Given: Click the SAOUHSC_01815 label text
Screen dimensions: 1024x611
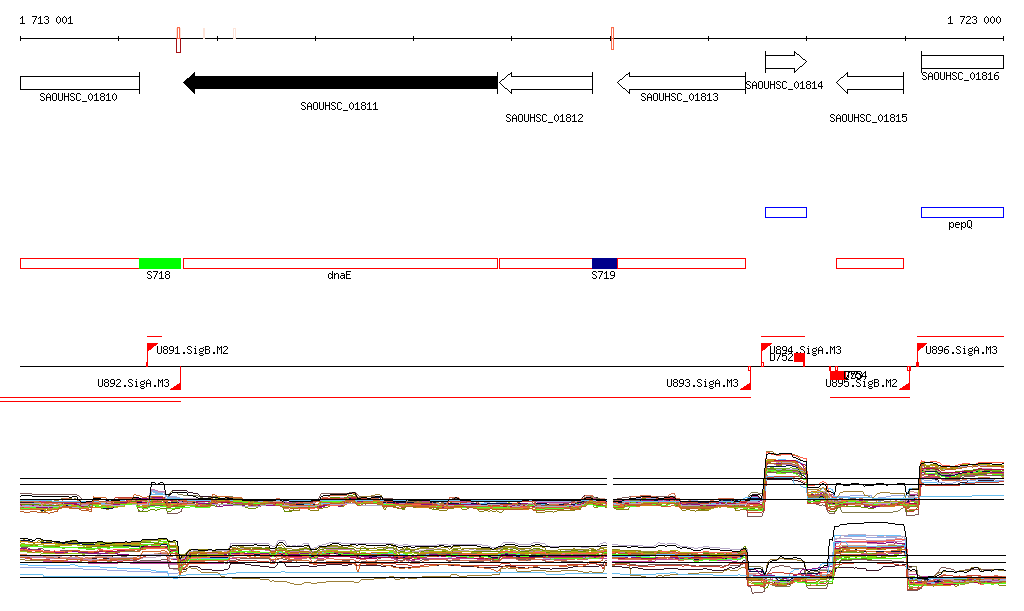Looking at the screenshot, I should click(x=868, y=118).
